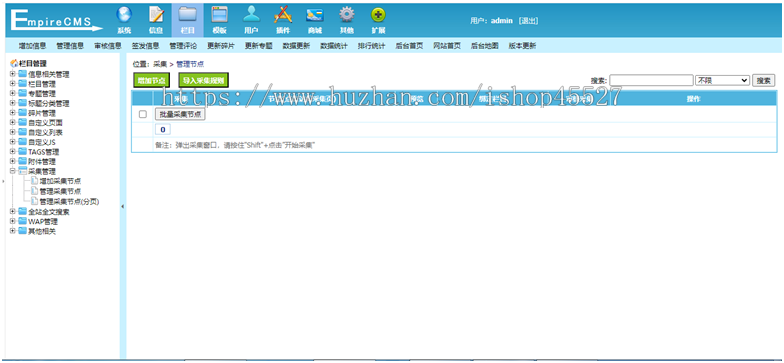Screen dimensions: 784x363
Task: Click the green 增加节点 button
Action: click(x=152, y=80)
